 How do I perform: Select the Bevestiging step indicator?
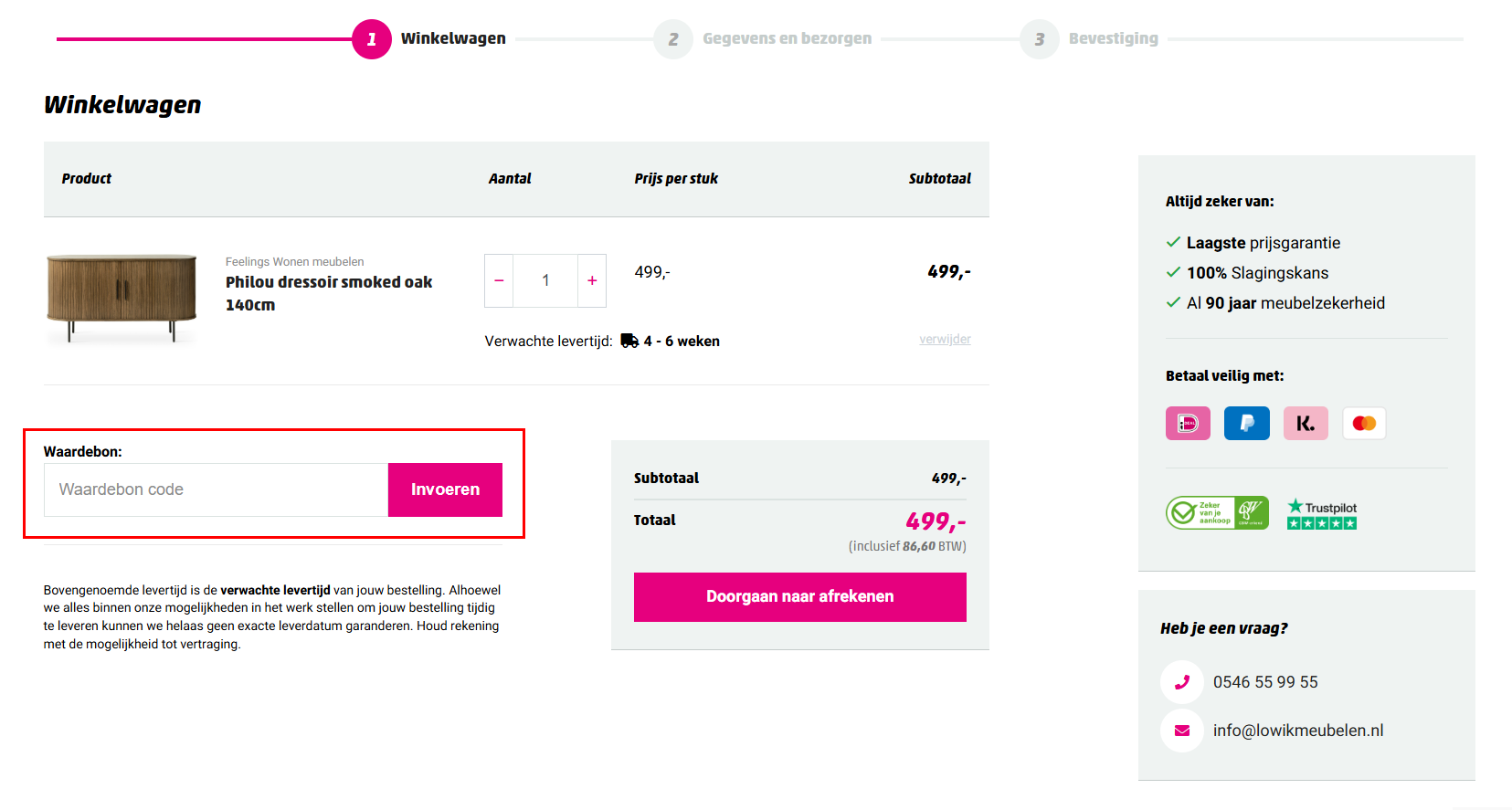click(1039, 38)
